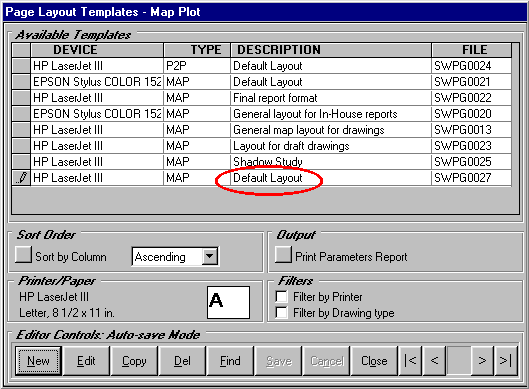The height and width of the screenshot is (389, 529).
Task: Select row selector for SWPG0021 row
Action: pos(21,82)
